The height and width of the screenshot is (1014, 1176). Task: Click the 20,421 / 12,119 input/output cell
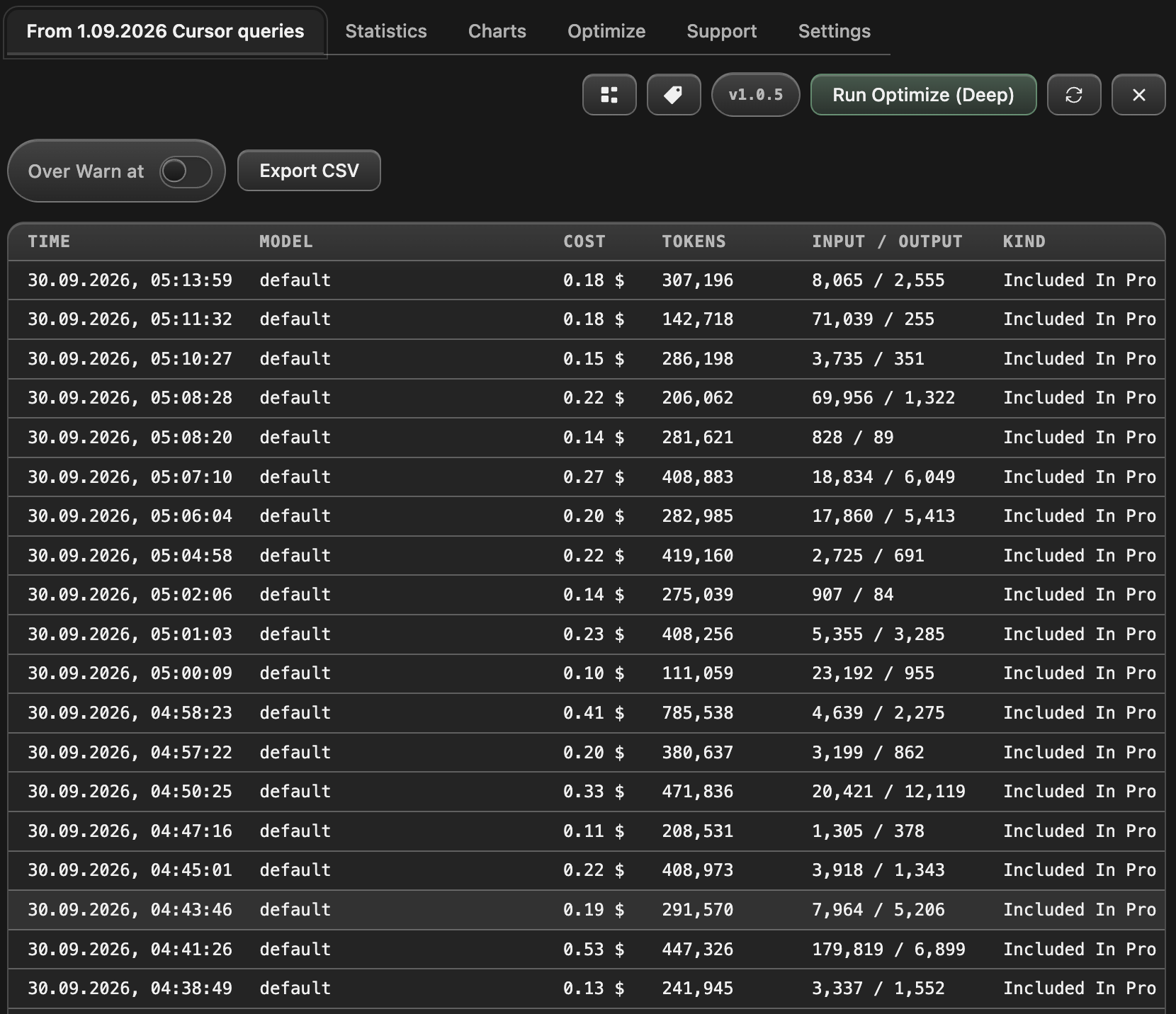[888, 792]
